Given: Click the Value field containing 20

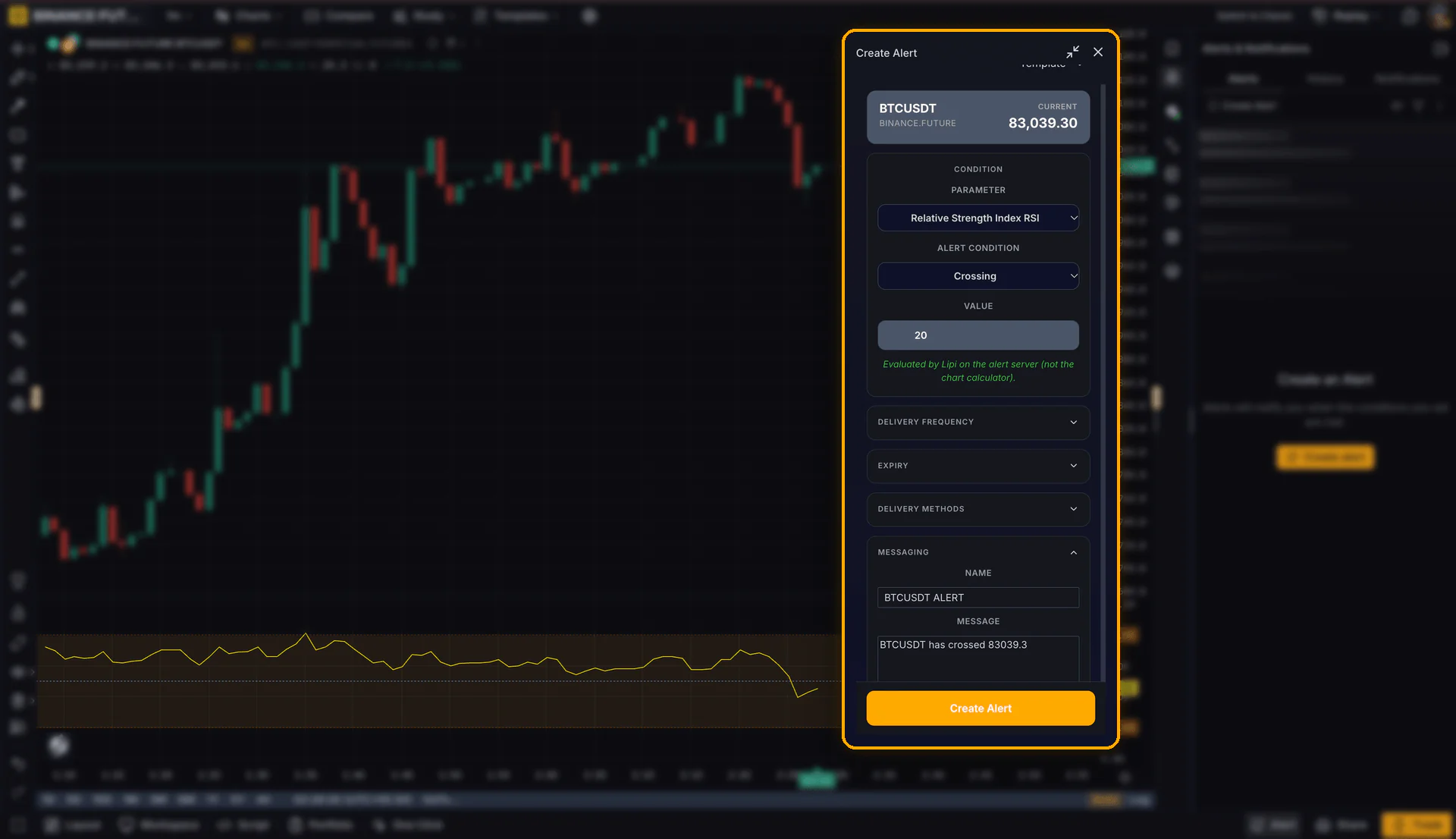Looking at the screenshot, I should click(x=978, y=335).
